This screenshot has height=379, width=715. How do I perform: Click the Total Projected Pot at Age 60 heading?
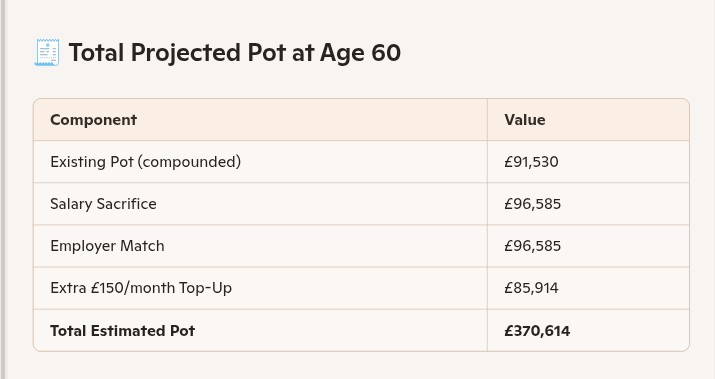pyautogui.click(x=235, y=52)
